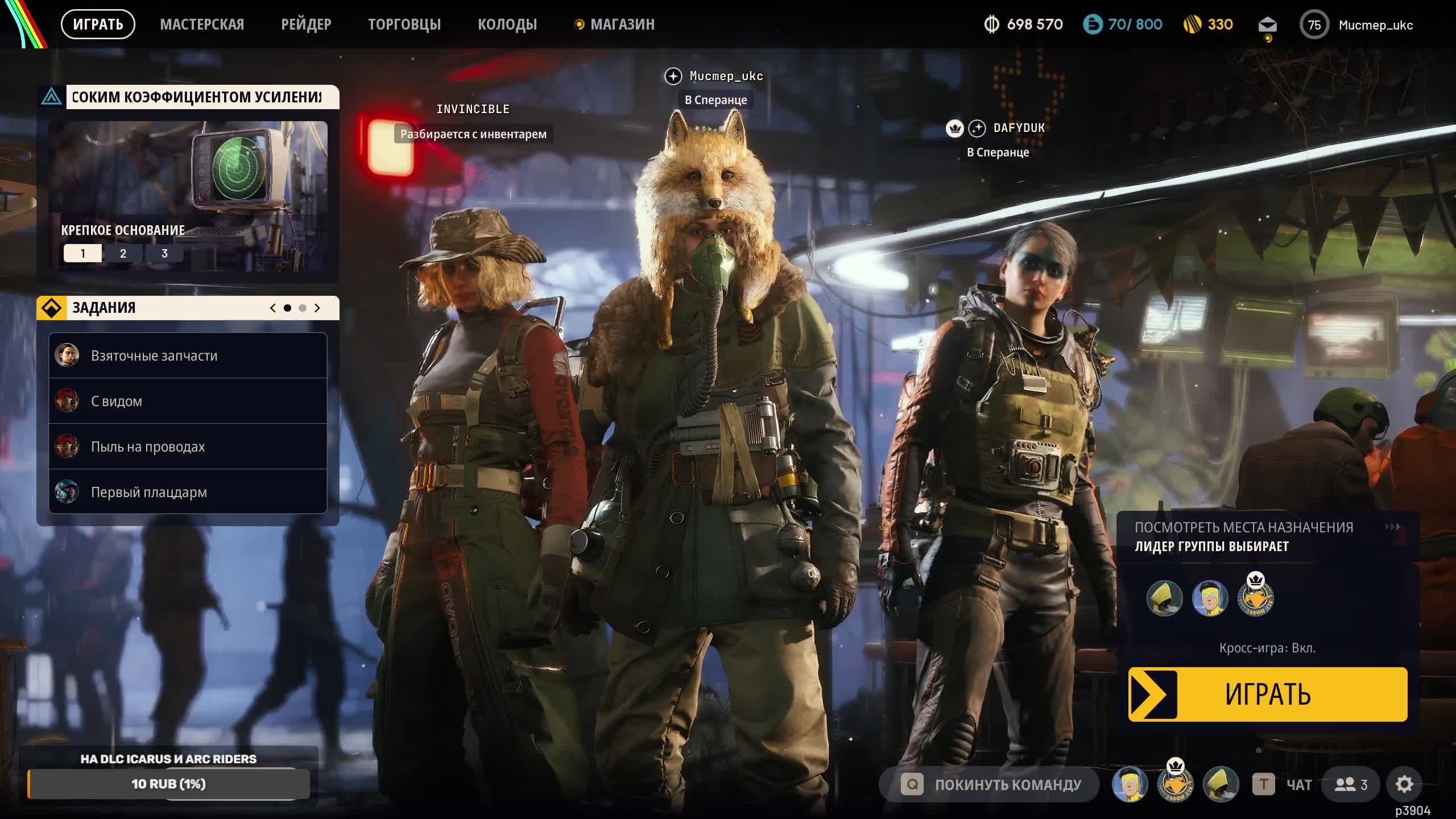Open the Мастерская tab

click(202, 24)
